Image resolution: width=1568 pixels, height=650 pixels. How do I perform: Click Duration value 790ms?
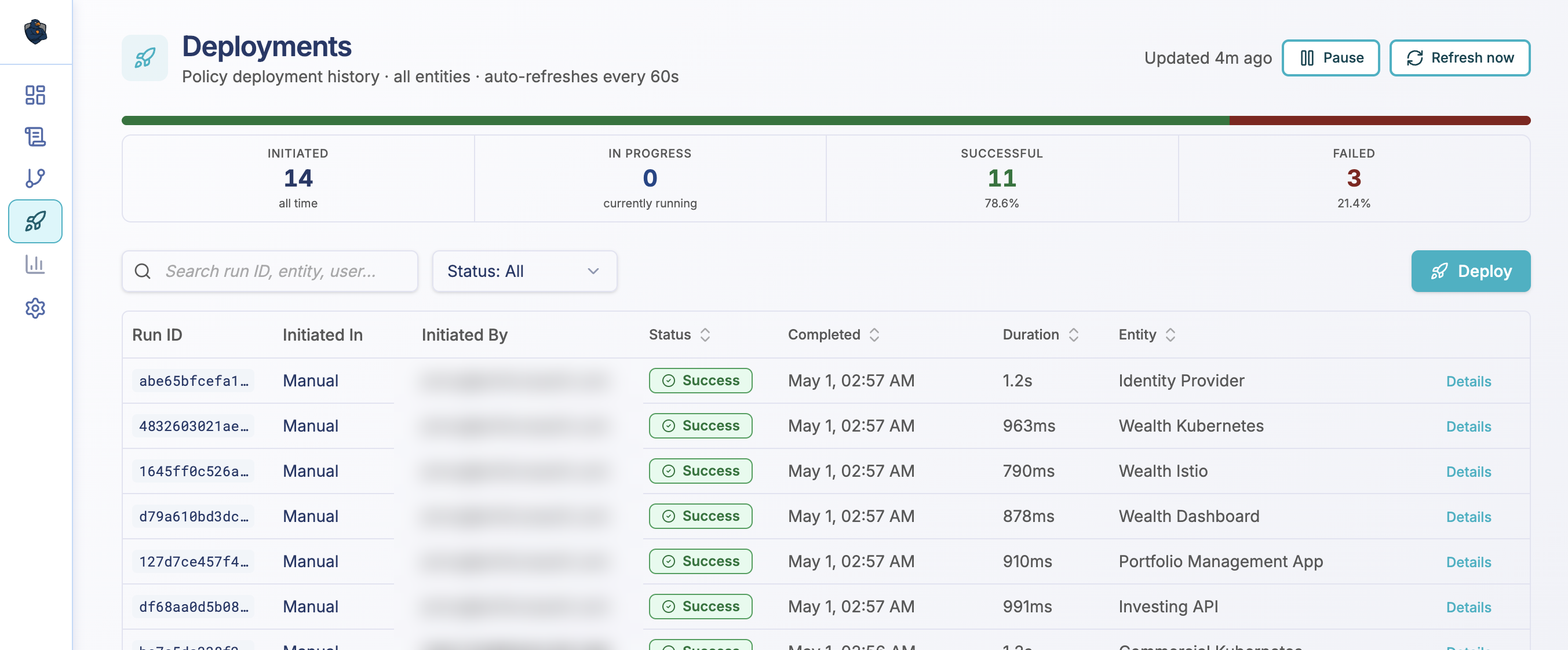[x=1029, y=470]
